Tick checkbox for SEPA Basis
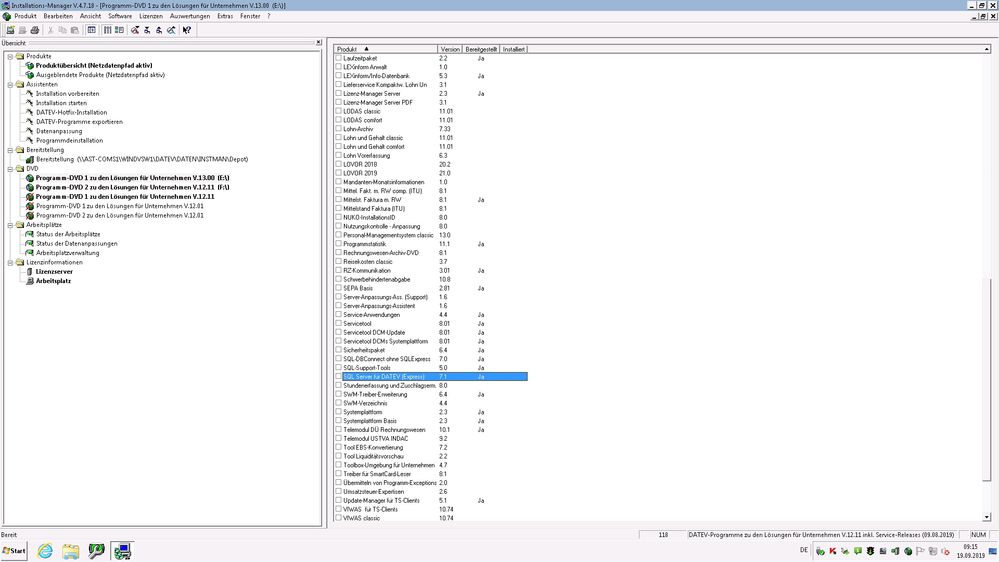Viewport: 999px width, 562px height. [338, 288]
